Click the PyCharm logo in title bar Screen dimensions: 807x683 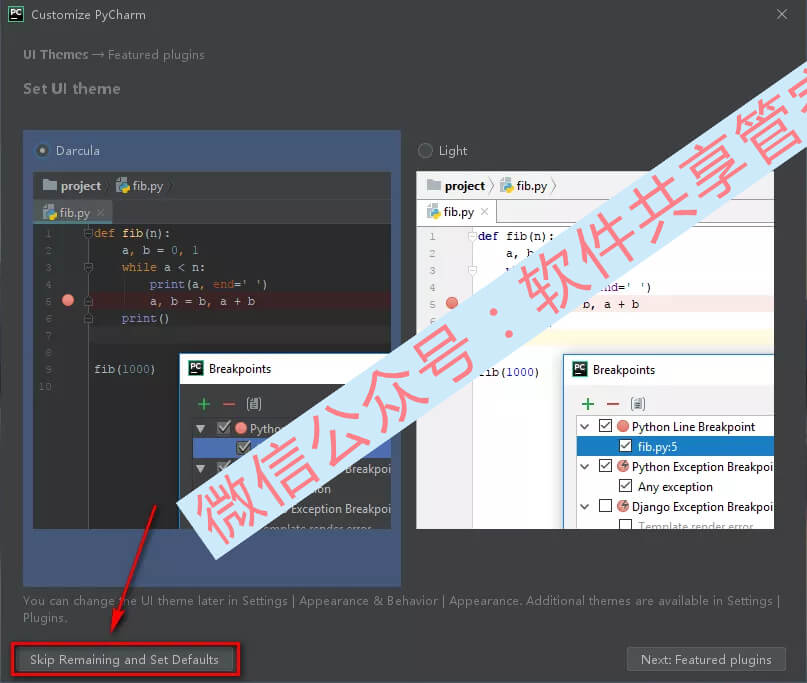coord(16,14)
